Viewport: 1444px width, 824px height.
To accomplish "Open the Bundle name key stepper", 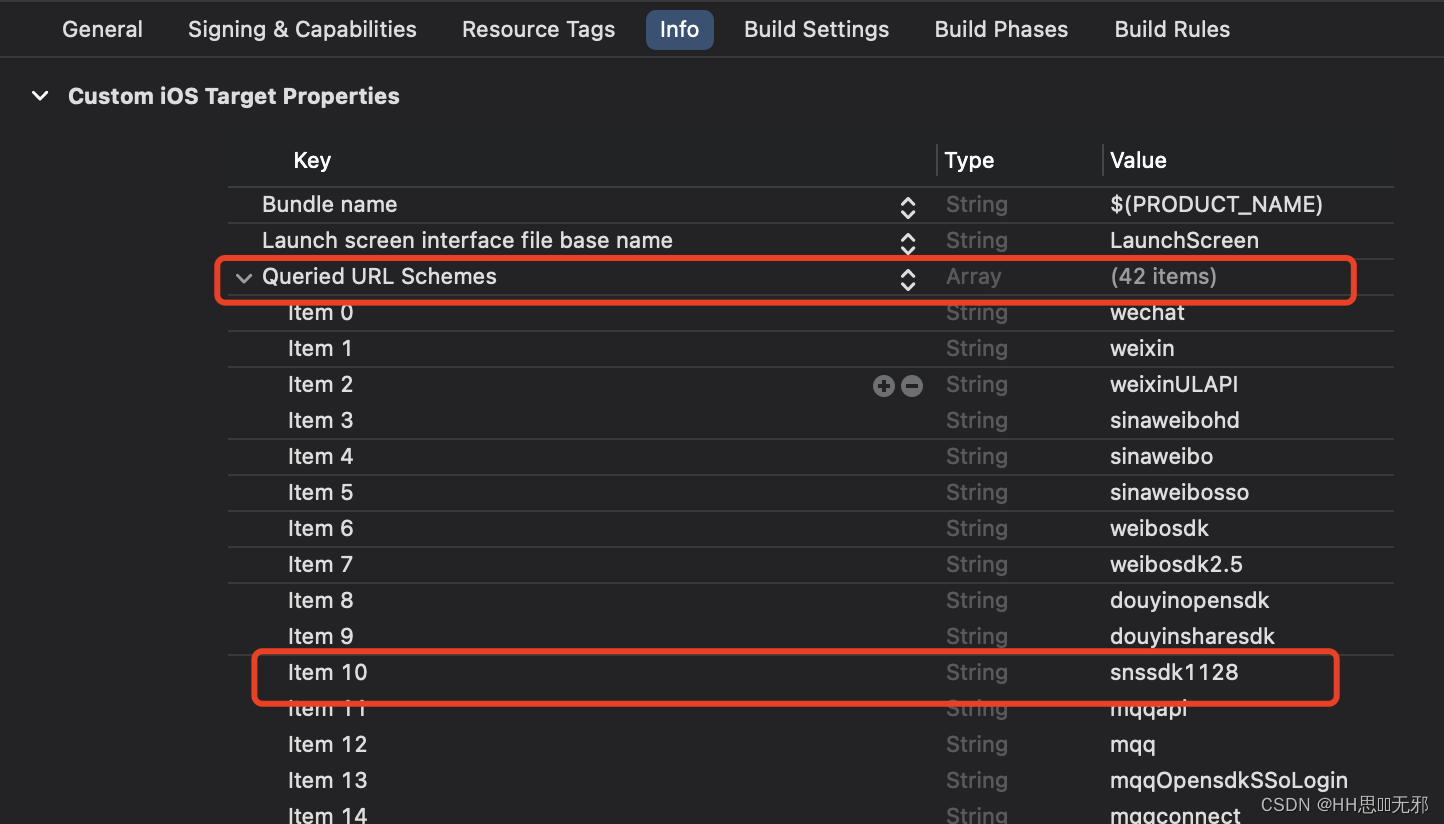I will pos(907,206).
